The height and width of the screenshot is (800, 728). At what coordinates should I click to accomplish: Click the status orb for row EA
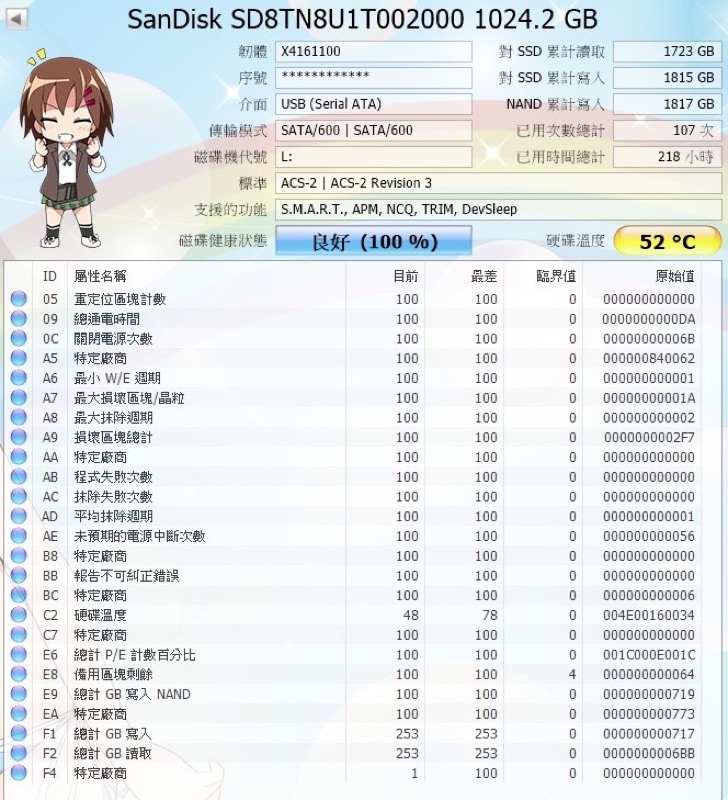18,713
